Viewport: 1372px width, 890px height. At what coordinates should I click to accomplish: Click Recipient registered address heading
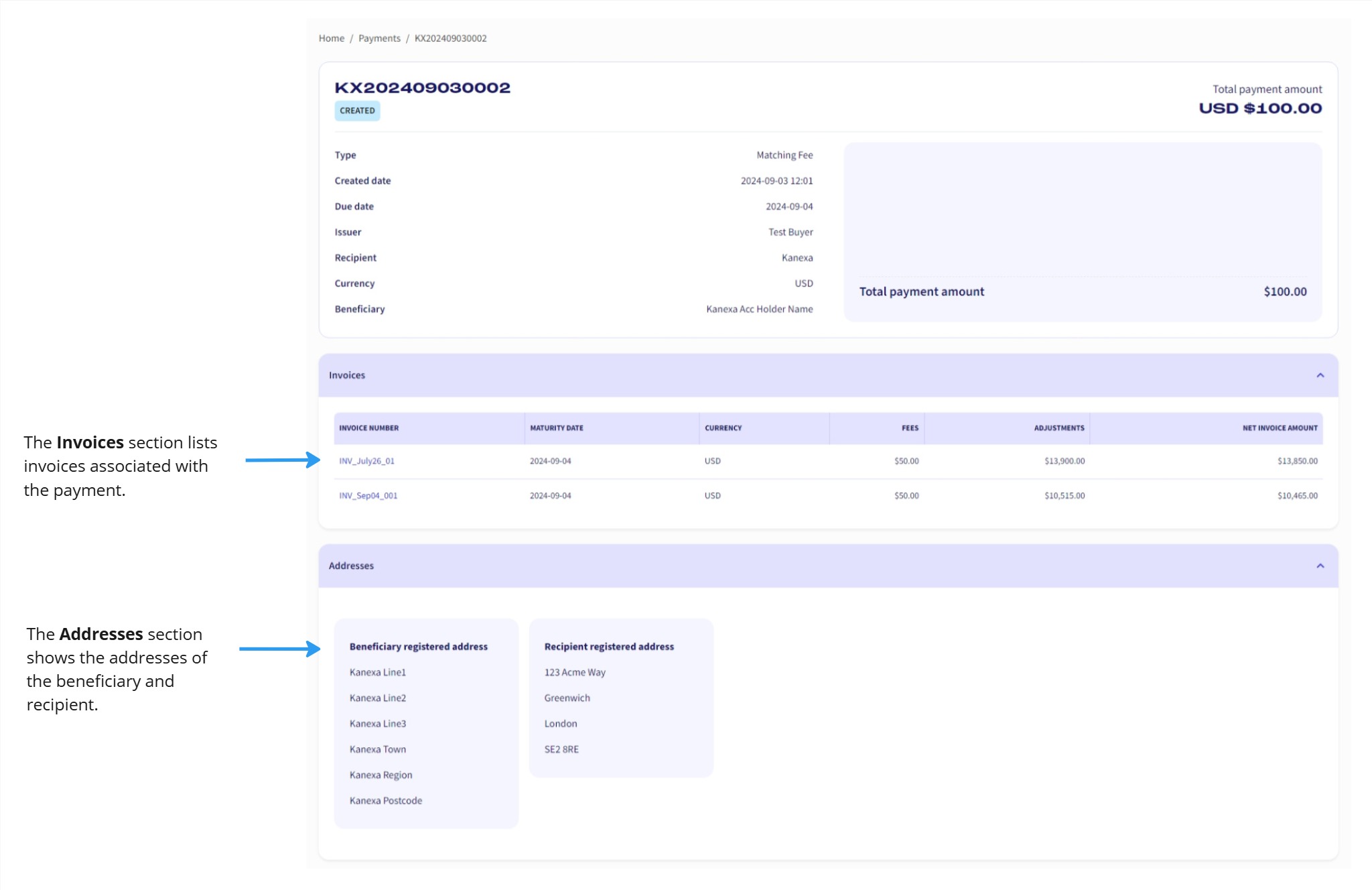pyautogui.click(x=609, y=647)
